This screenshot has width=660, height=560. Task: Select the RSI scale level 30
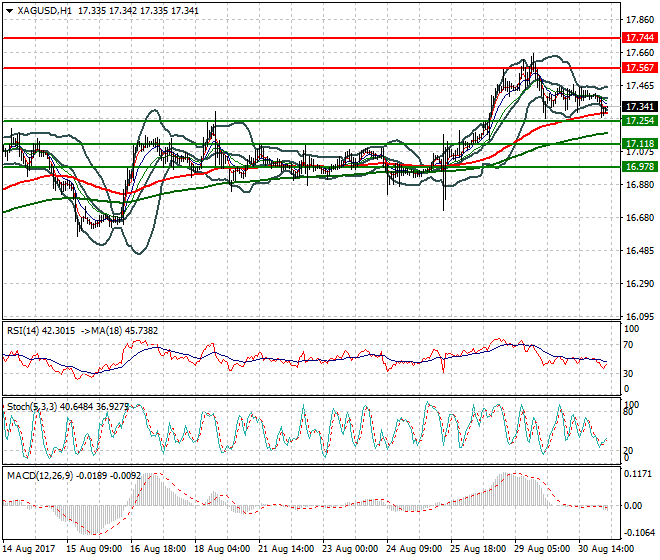click(628, 374)
